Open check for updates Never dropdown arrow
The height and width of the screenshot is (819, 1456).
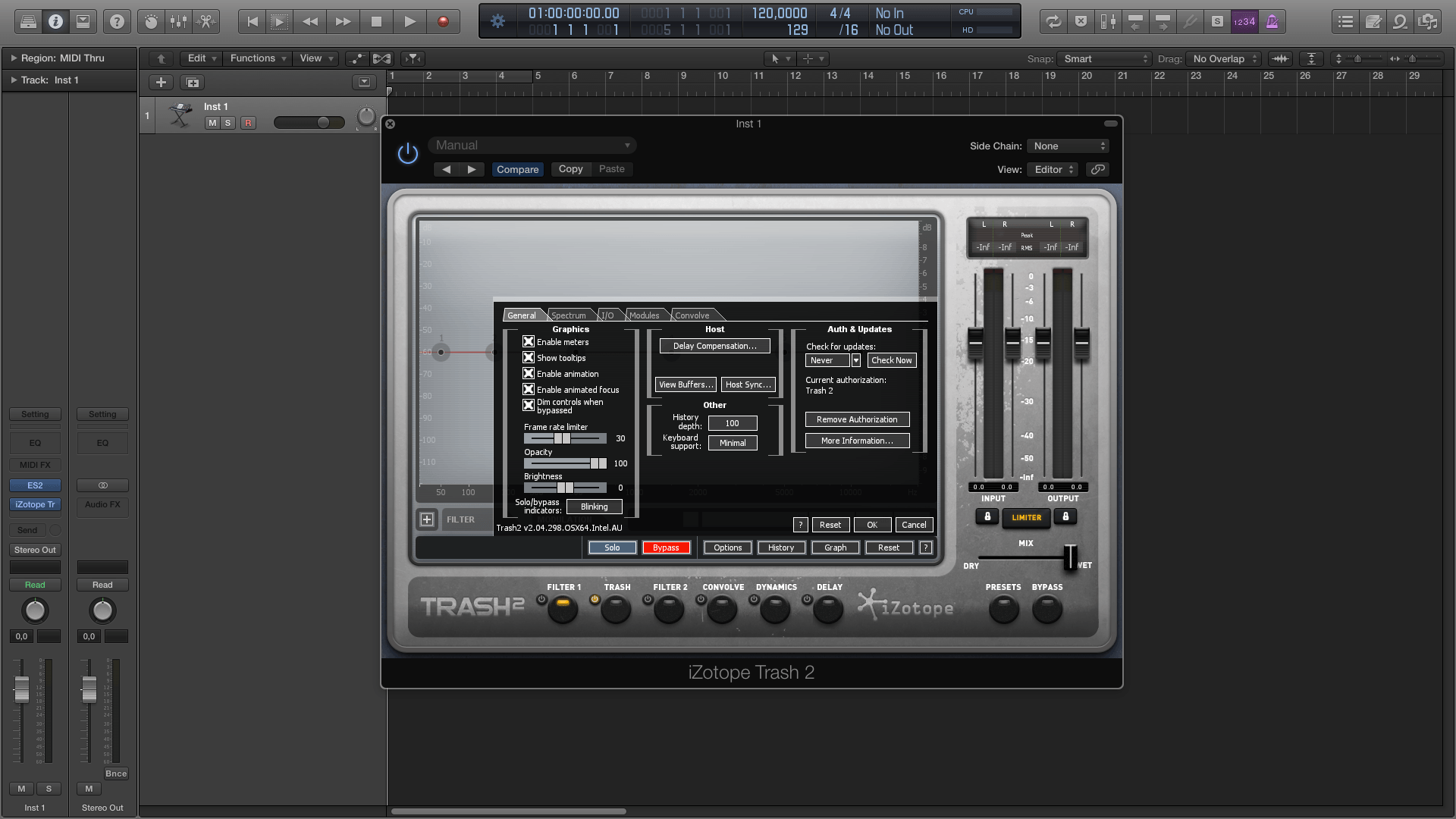coord(856,361)
